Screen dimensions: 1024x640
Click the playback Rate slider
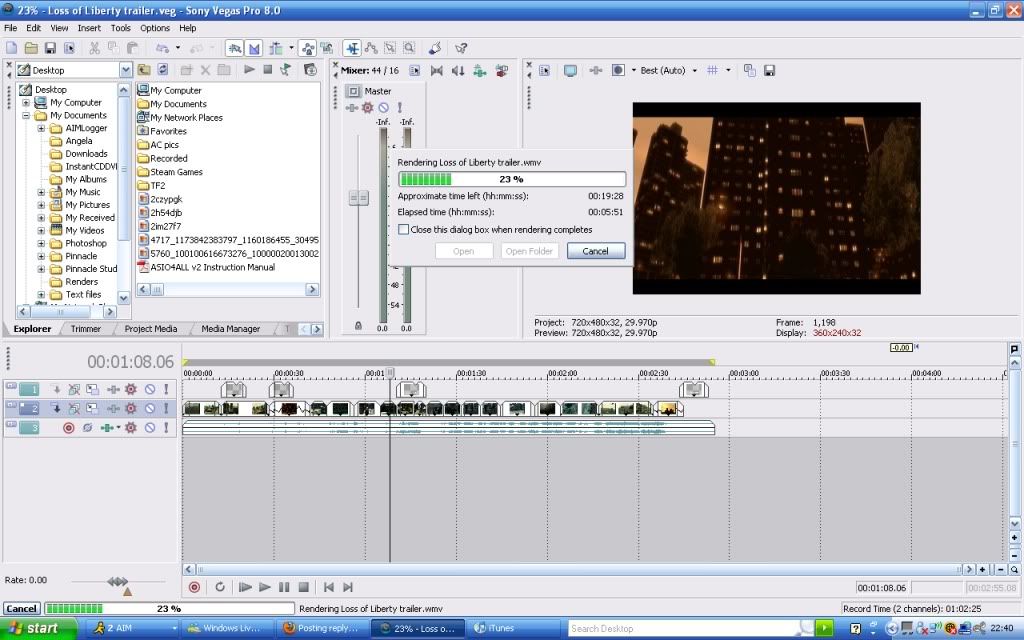[x=118, y=581]
